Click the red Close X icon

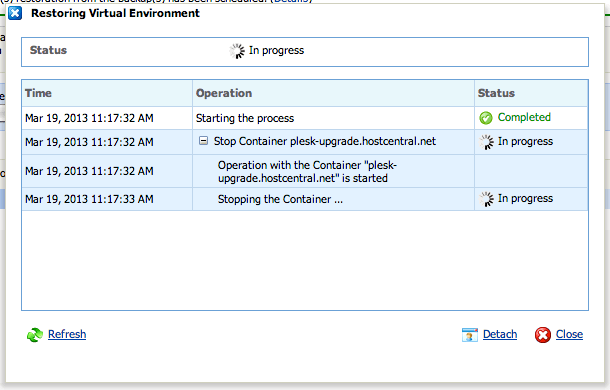tap(543, 335)
